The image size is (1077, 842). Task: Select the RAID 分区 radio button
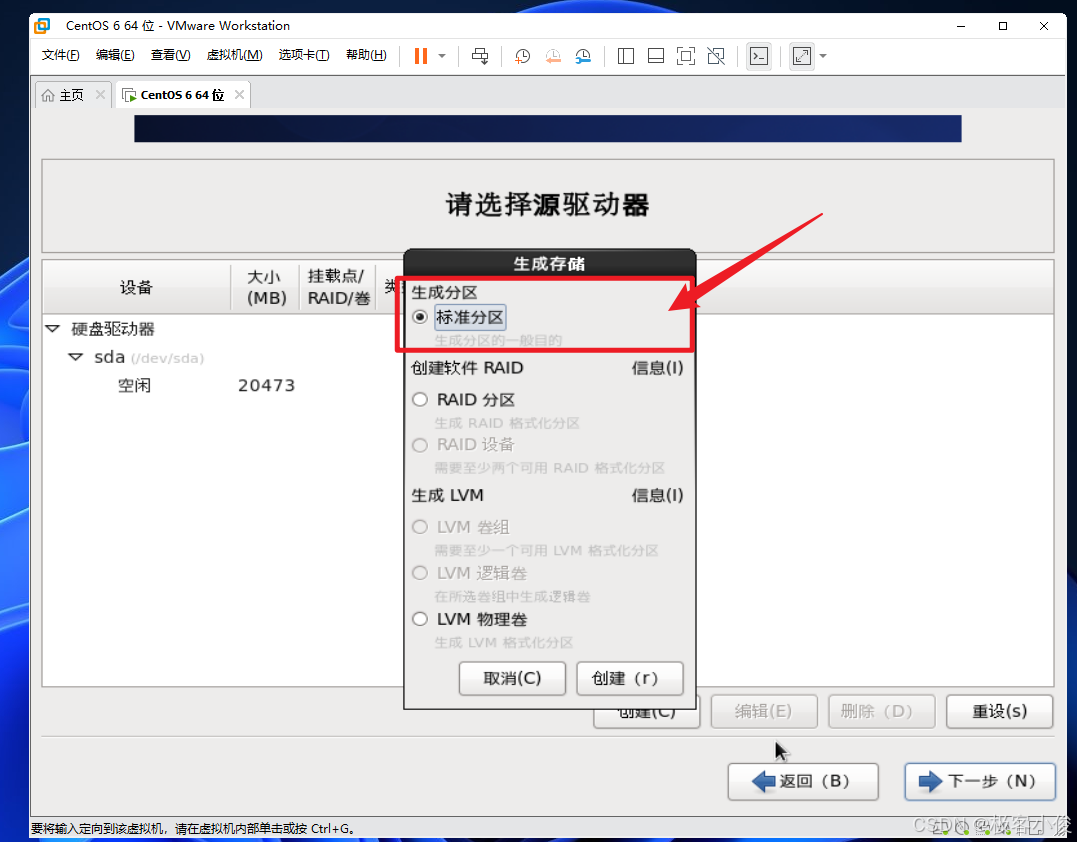420,400
